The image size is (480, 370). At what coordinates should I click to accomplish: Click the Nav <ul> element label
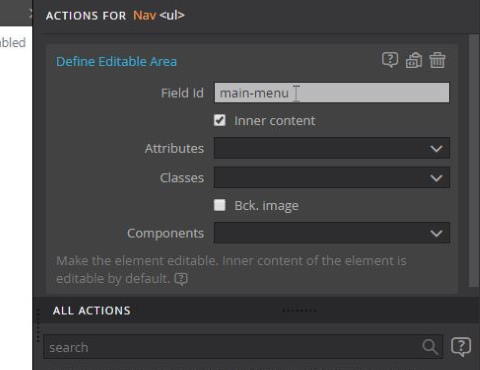tap(159, 15)
